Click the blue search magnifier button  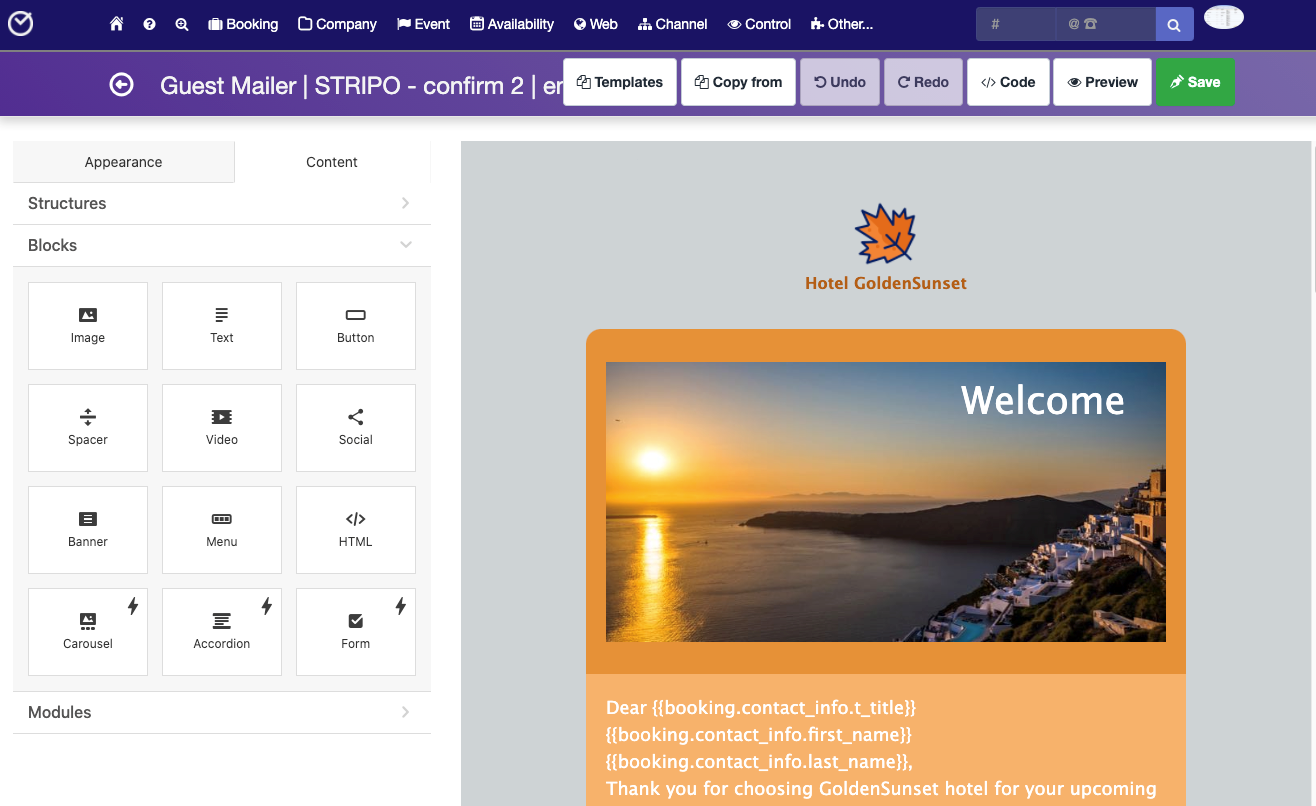(1174, 24)
